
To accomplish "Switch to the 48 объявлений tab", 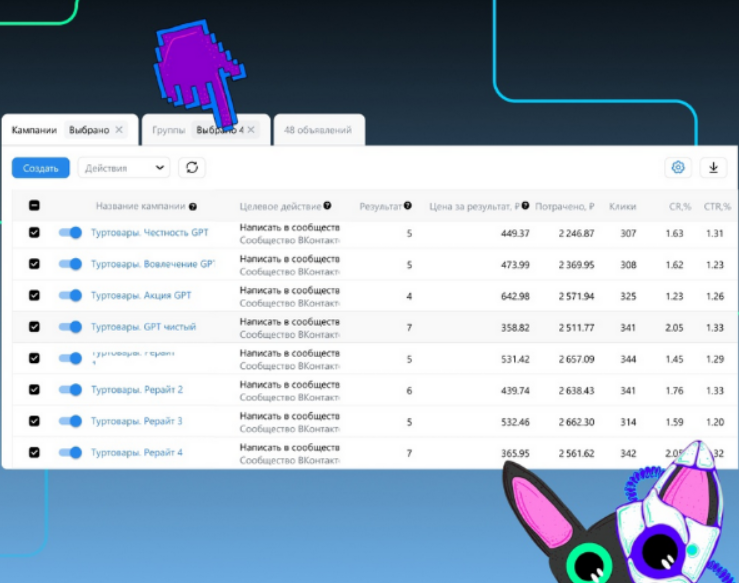I will pyautogui.click(x=318, y=130).
